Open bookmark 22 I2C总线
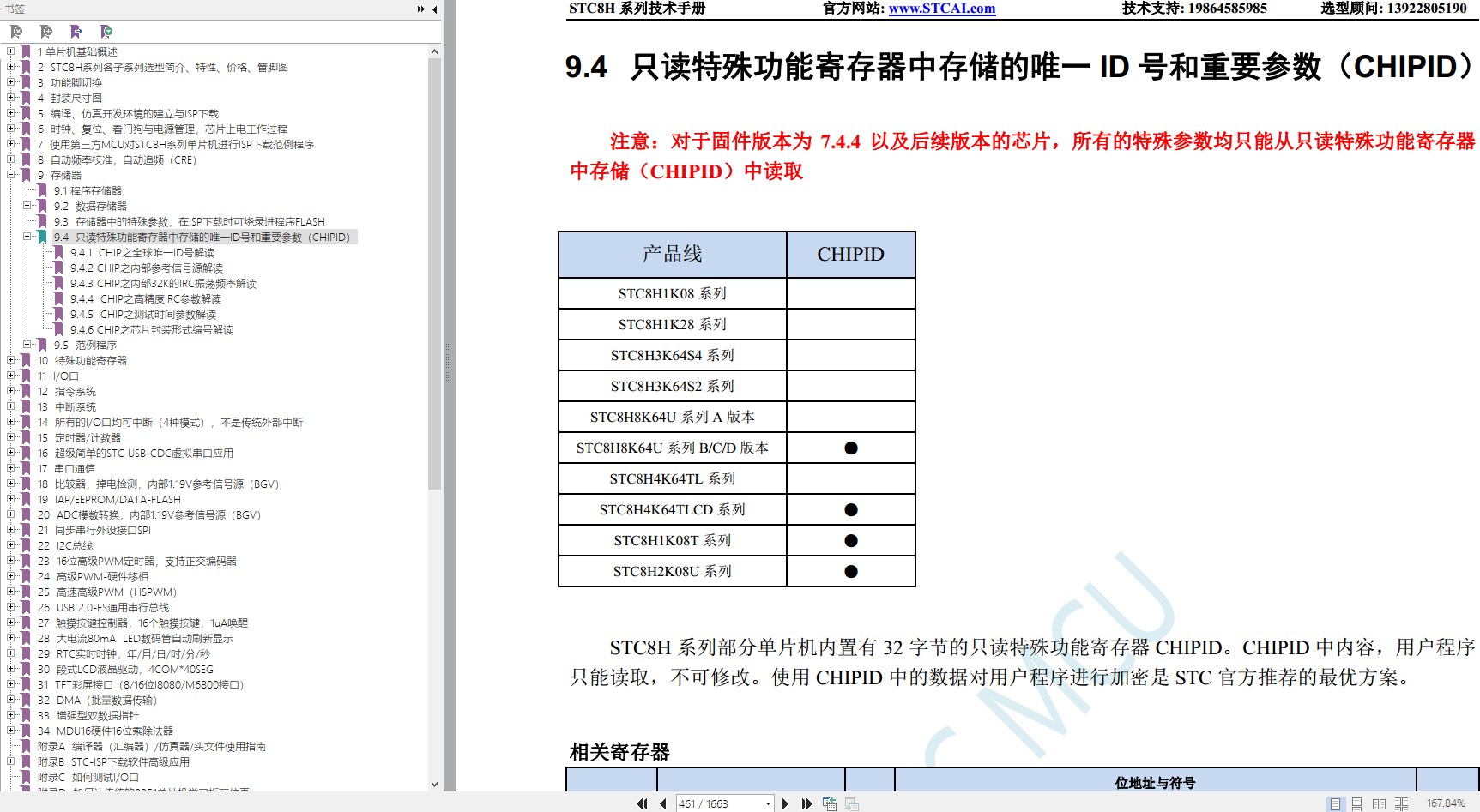Viewport: 1480px width, 812px height. pos(65,545)
